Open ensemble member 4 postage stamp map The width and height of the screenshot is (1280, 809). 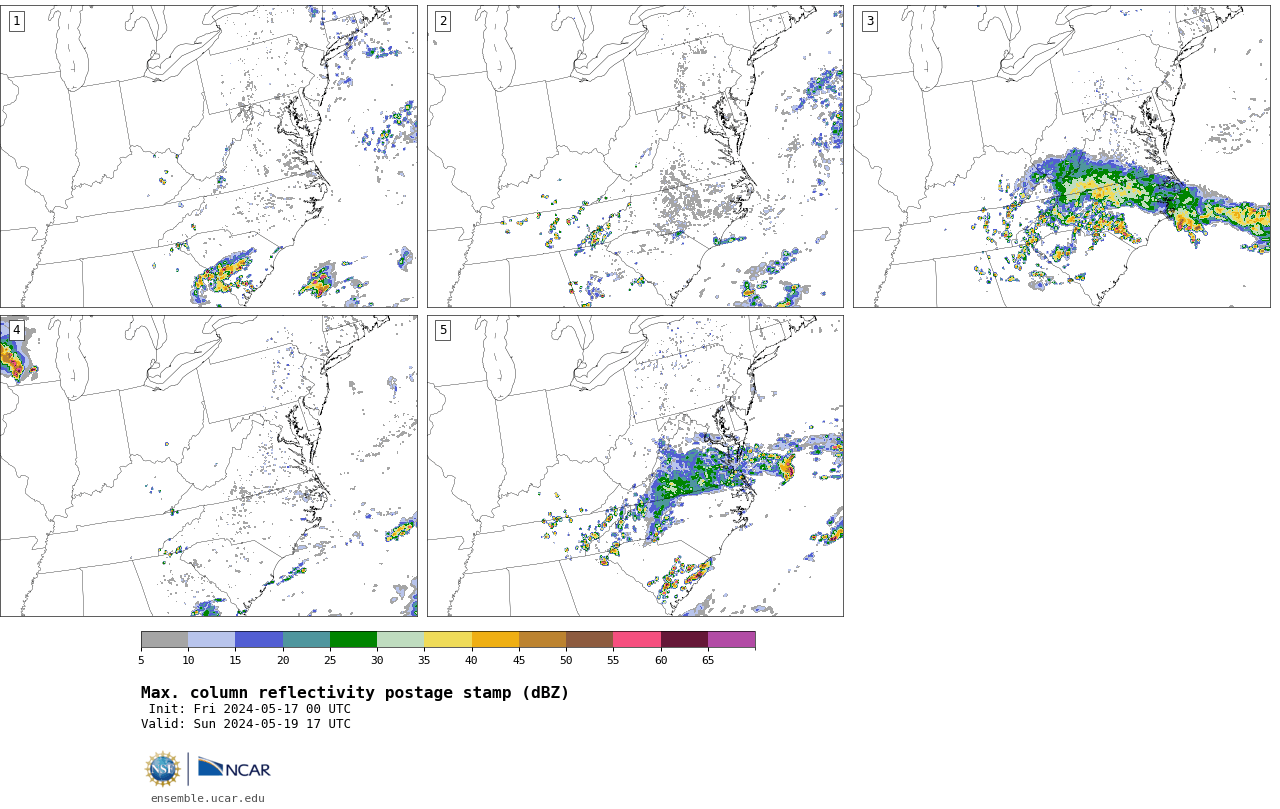209,466
